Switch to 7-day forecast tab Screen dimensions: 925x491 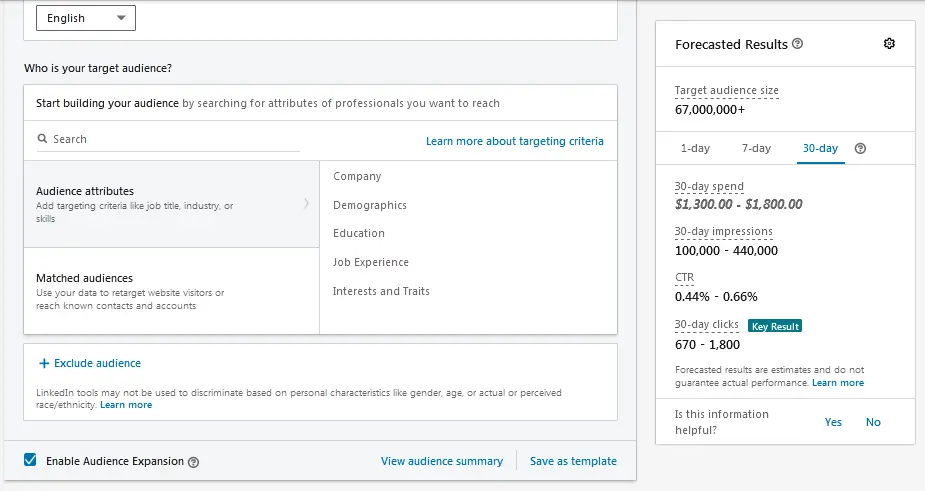coord(756,148)
